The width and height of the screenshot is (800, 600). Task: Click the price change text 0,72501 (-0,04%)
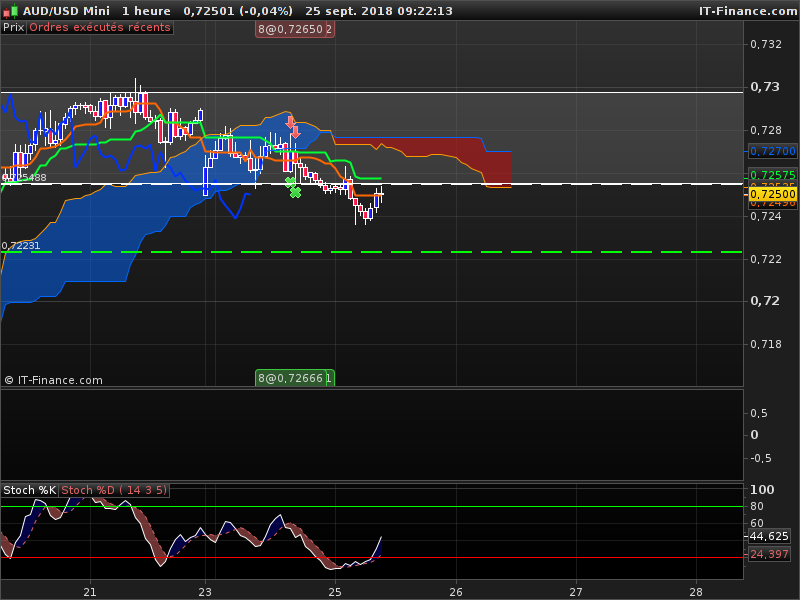(x=238, y=11)
